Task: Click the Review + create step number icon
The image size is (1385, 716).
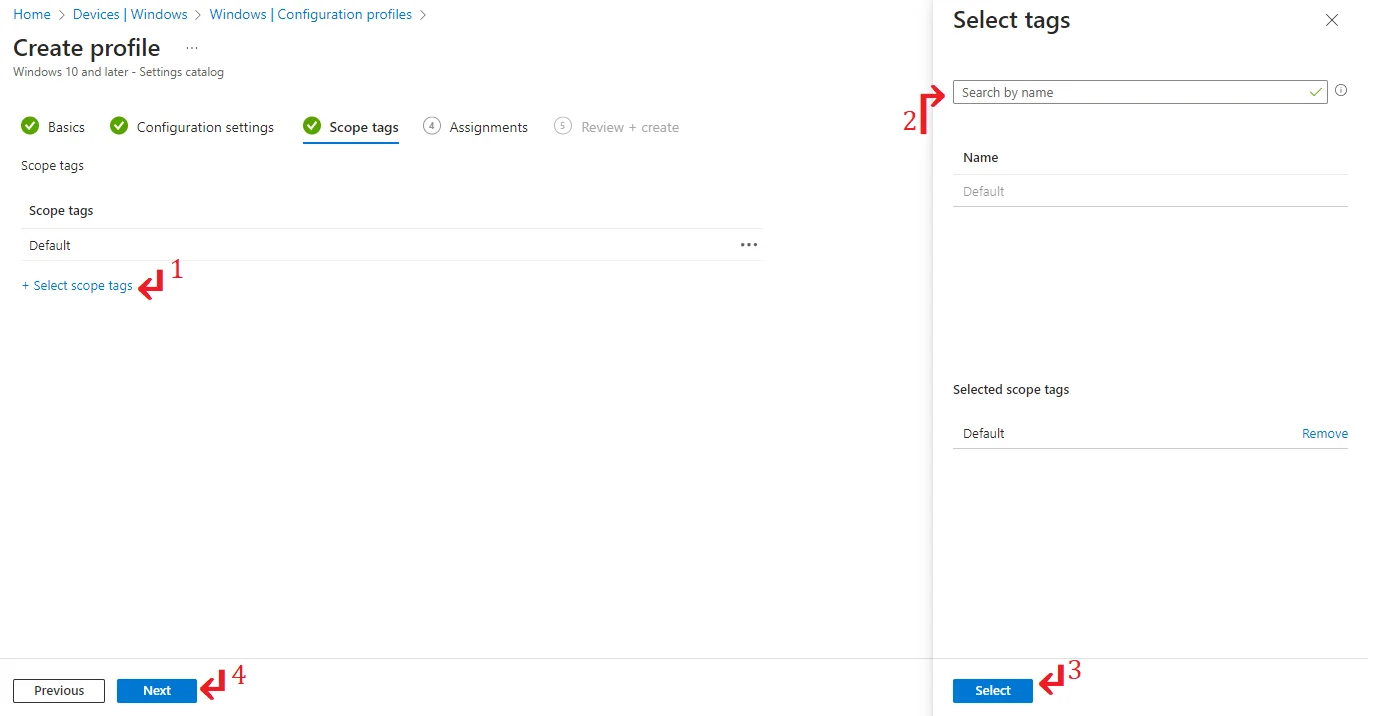Action: click(563, 126)
